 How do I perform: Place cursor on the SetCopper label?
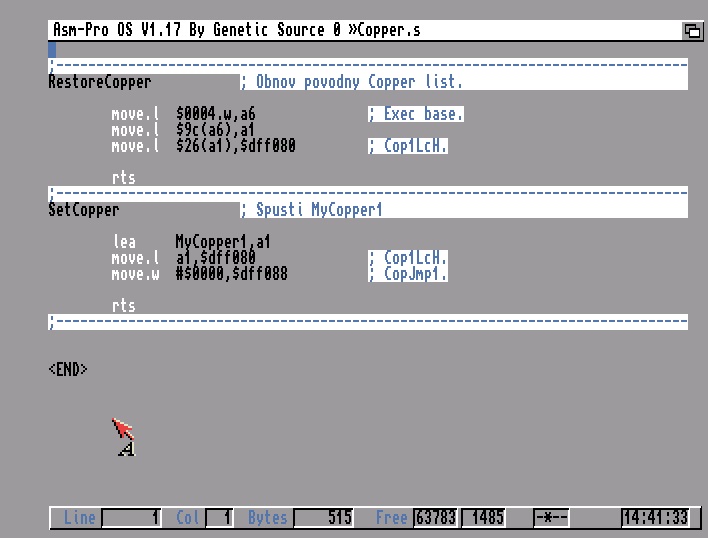pos(84,210)
